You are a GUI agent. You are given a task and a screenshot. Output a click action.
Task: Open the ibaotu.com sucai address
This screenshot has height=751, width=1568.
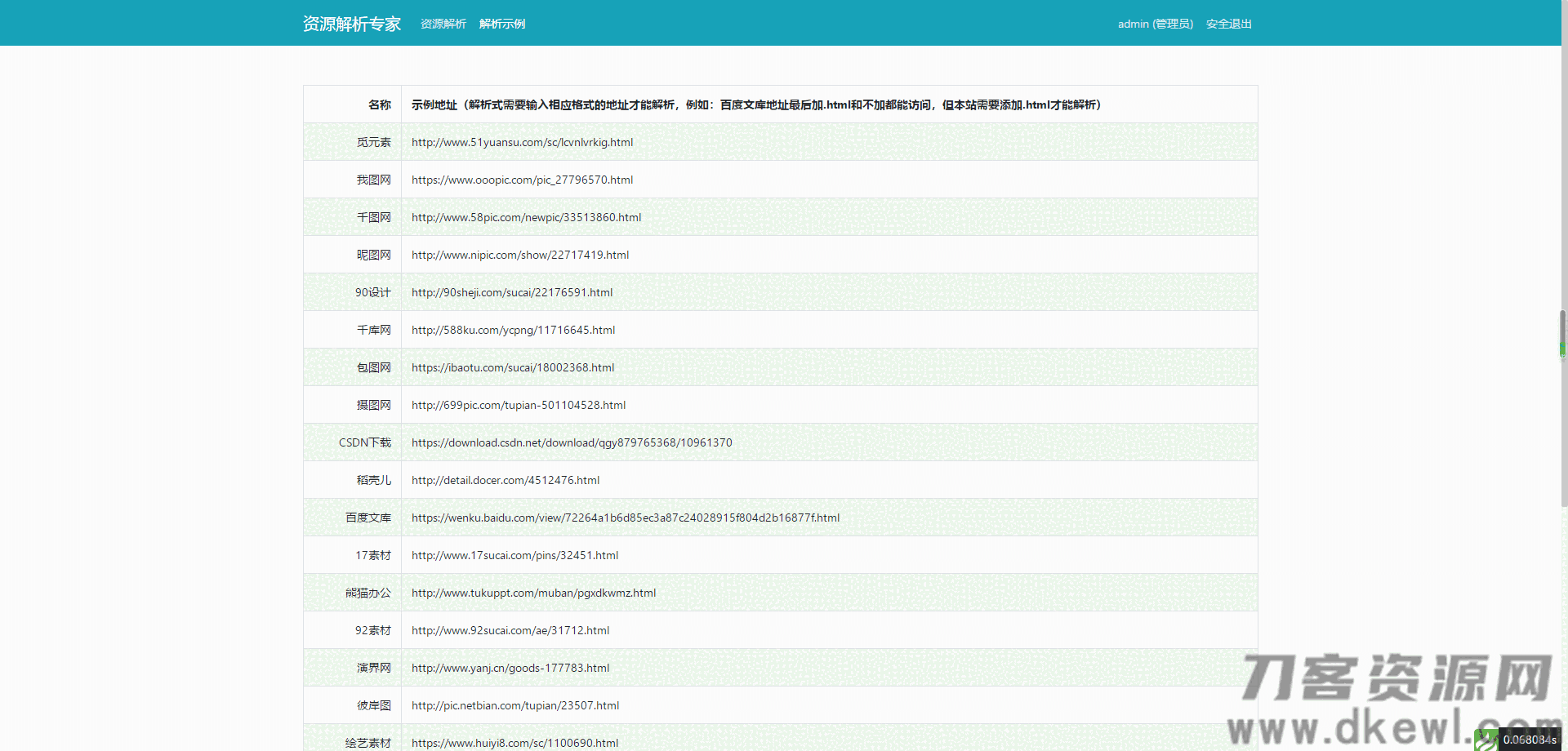point(512,367)
